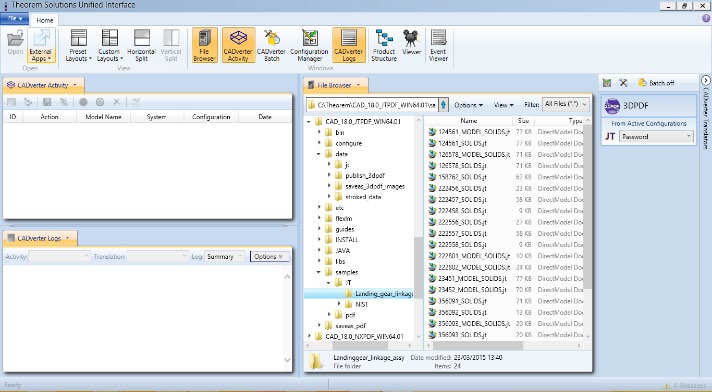Expand the publish_3dpdf folder node
This screenshot has height=392, width=712.
329,175
